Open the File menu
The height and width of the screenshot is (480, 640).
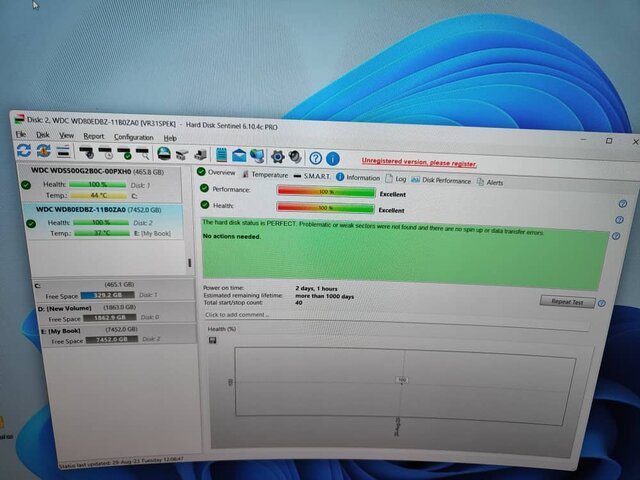tap(20, 134)
